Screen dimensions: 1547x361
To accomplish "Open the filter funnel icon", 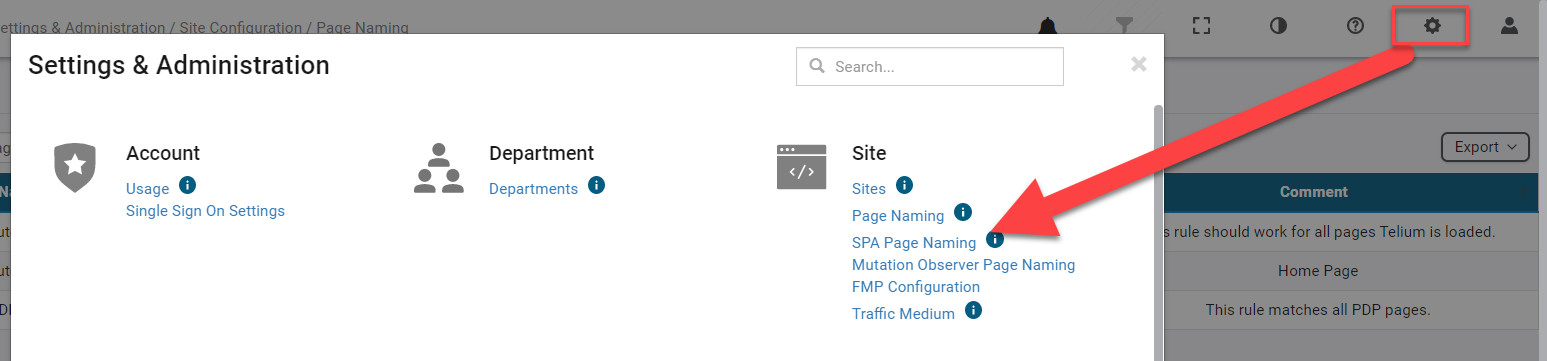I will [x=1124, y=26].
